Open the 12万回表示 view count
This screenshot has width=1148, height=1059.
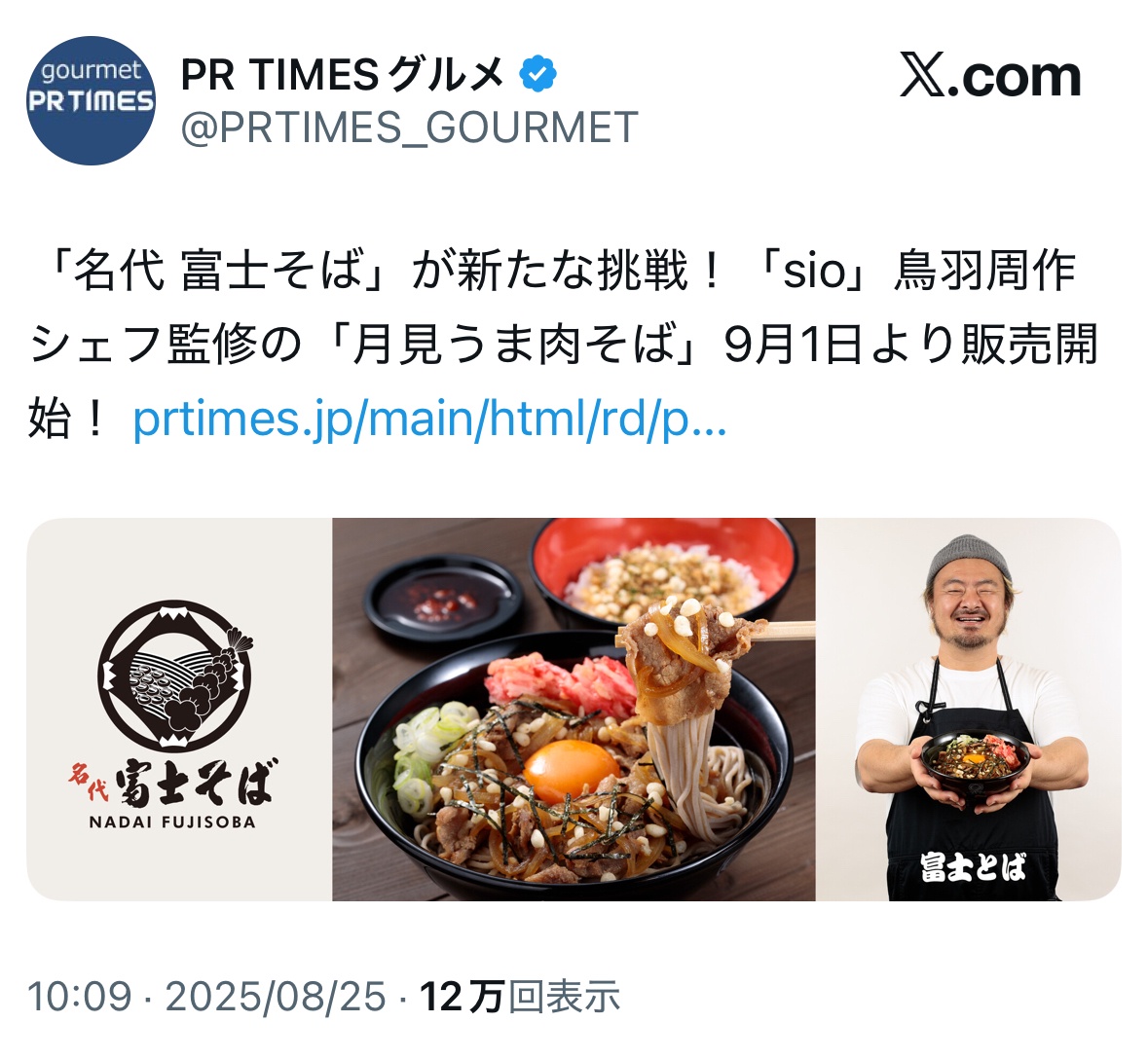coord(520,997)
